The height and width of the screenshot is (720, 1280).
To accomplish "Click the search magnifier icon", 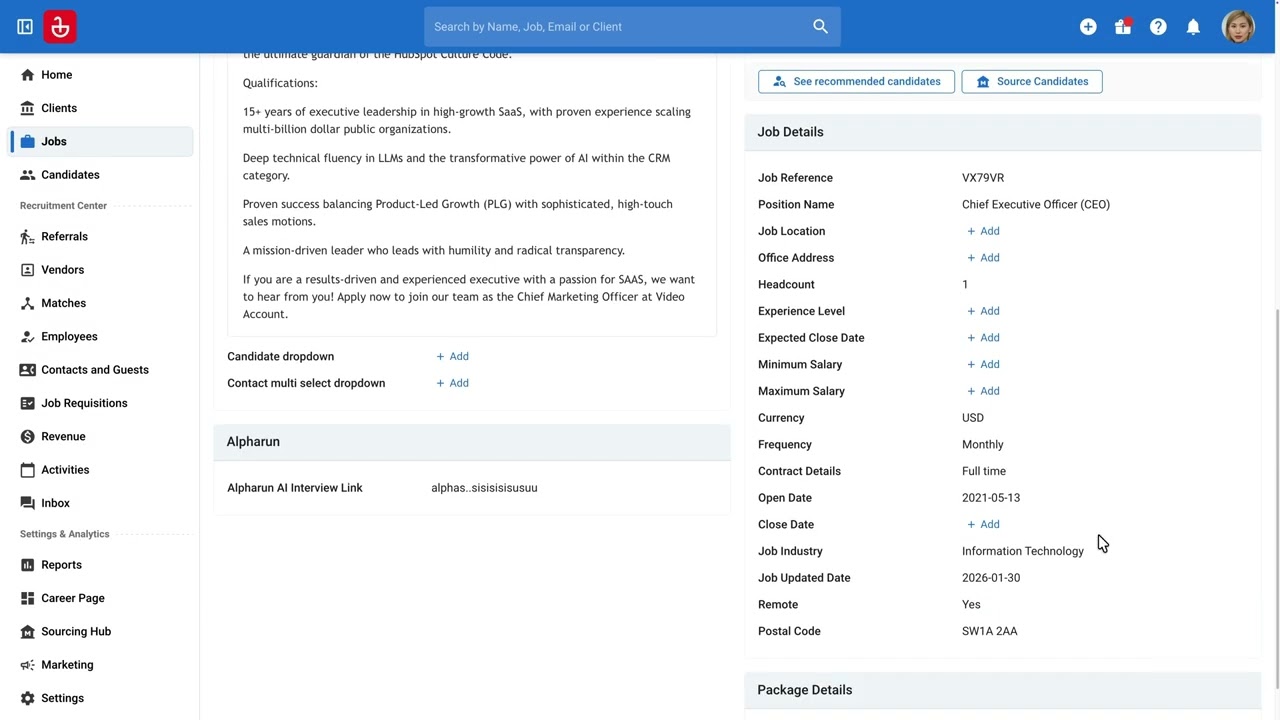I will [x=820, y=27].
